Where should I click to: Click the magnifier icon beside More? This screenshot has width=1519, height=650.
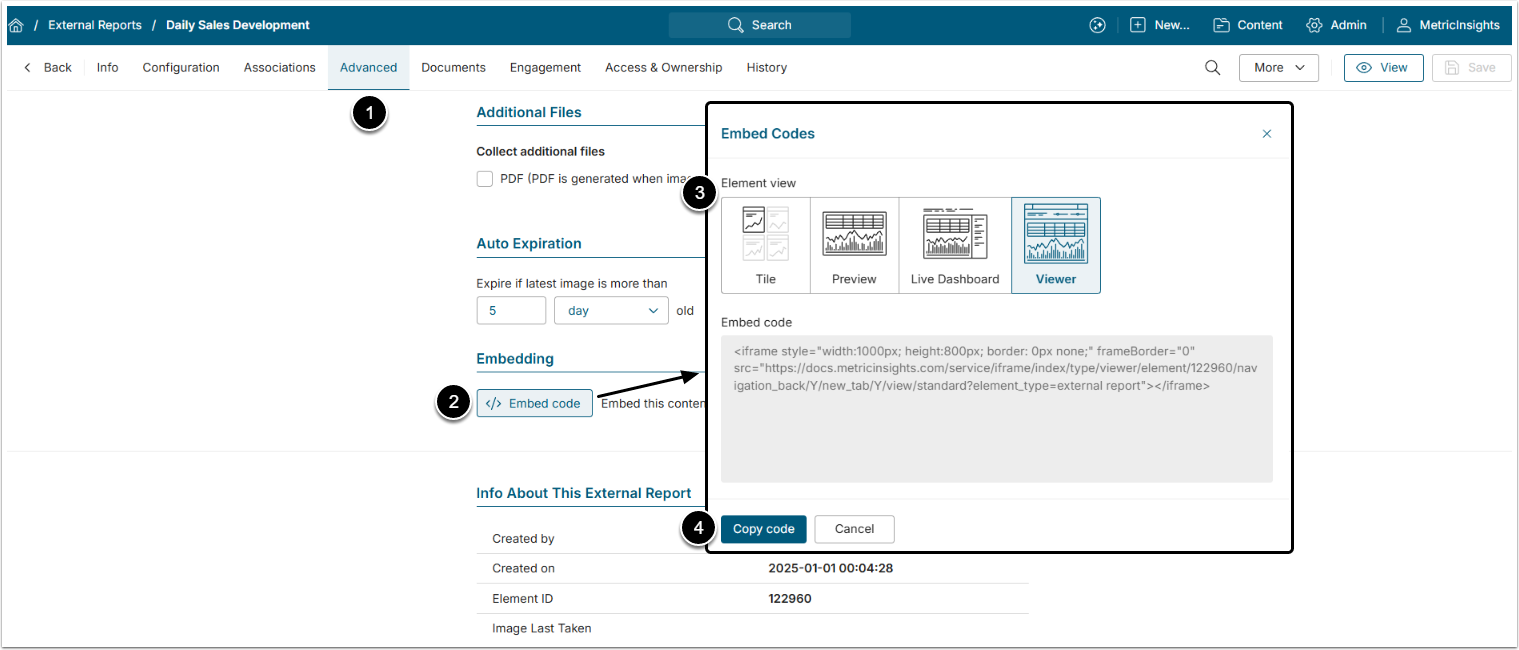(1212, 68)
